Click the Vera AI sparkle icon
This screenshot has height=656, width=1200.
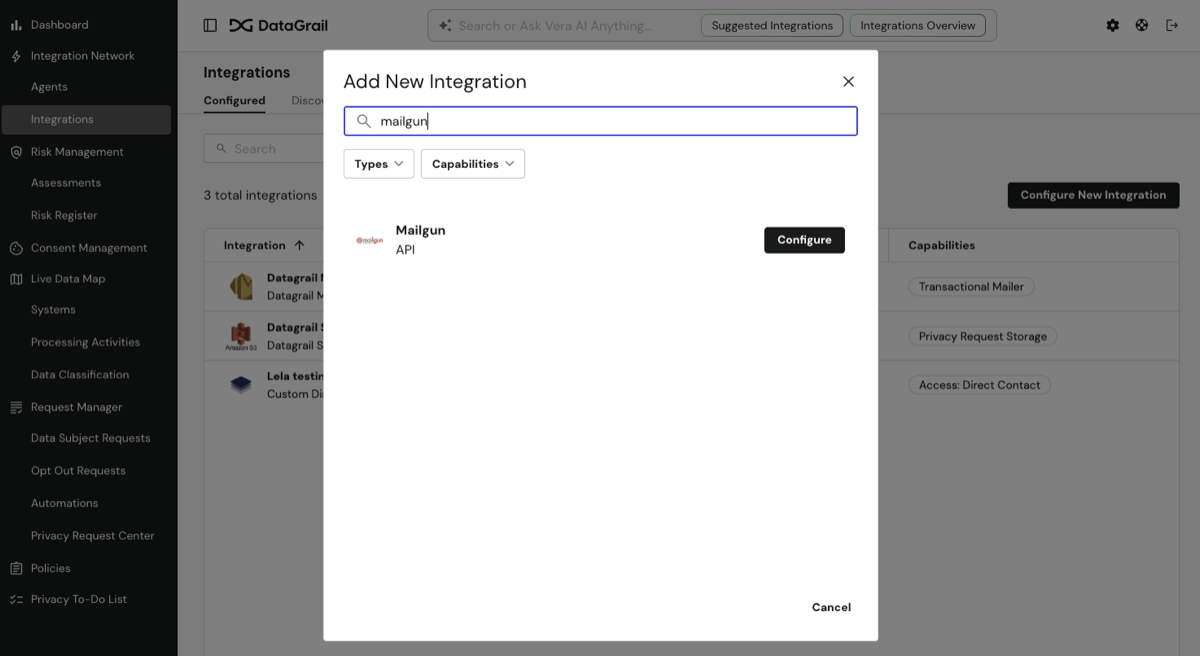pos(445,26)
